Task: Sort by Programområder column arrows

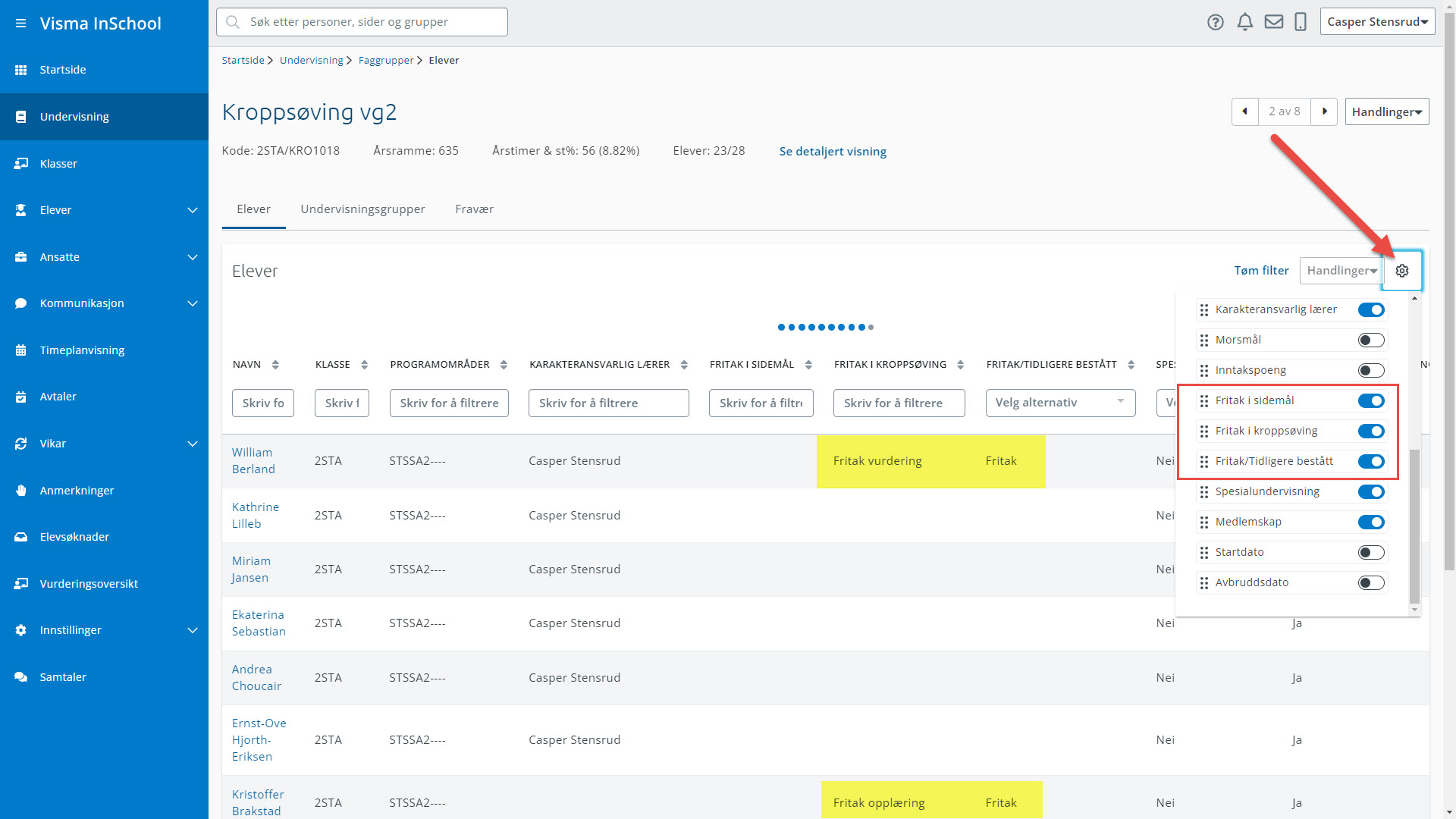Action: click(x=504, y=365)
